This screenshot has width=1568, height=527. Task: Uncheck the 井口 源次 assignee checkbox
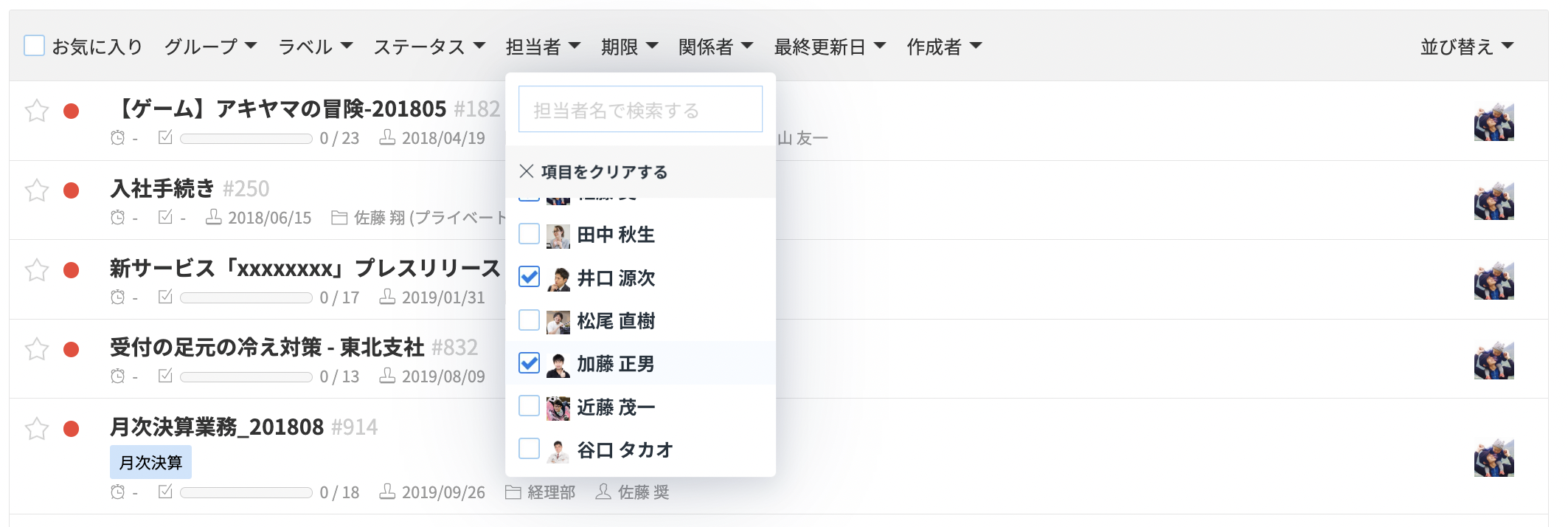tap(530, 277)
